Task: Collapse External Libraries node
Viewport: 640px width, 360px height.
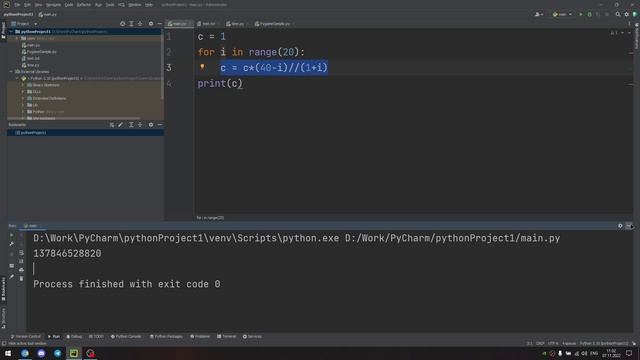Action: 11,71
